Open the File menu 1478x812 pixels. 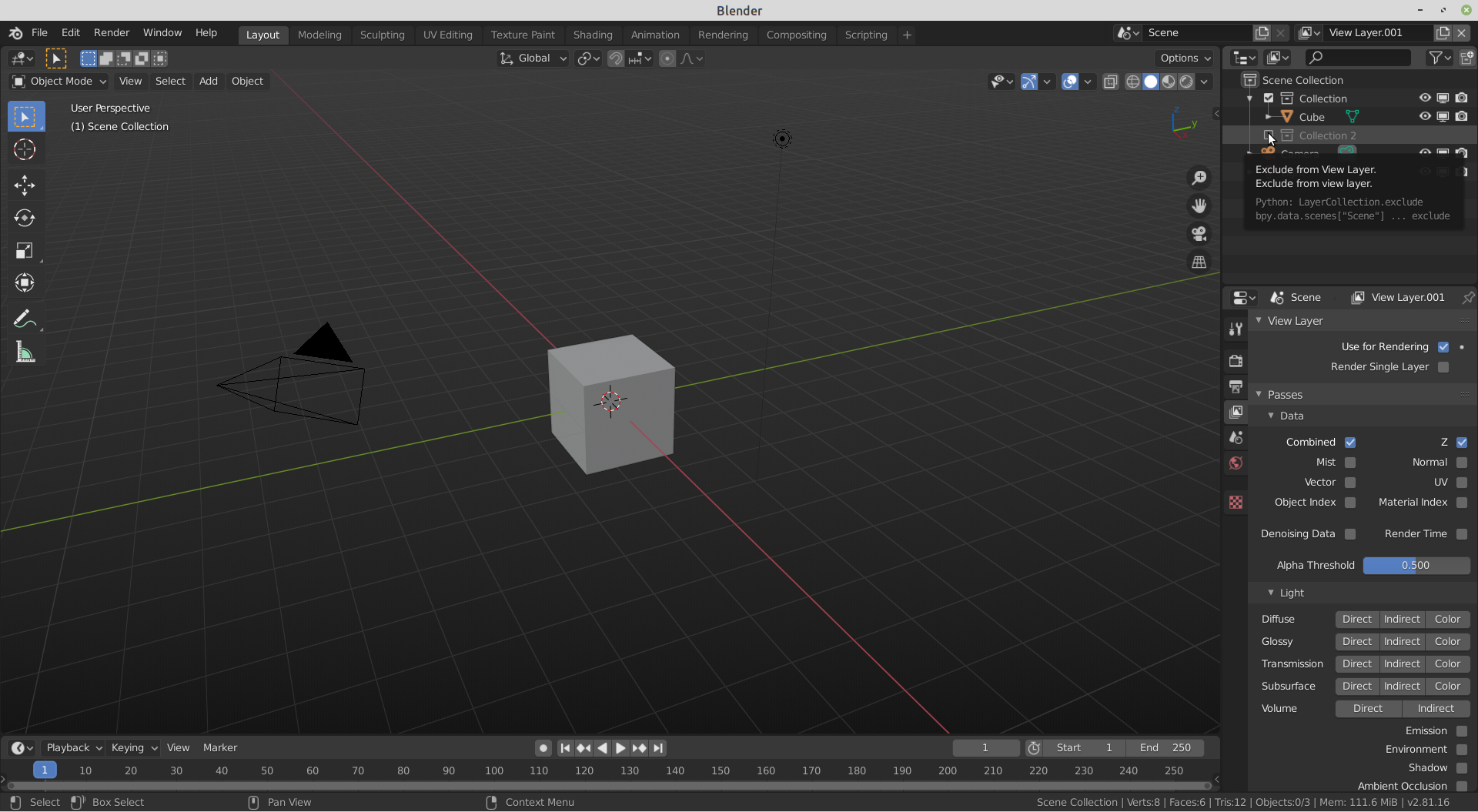pos(39,33)
